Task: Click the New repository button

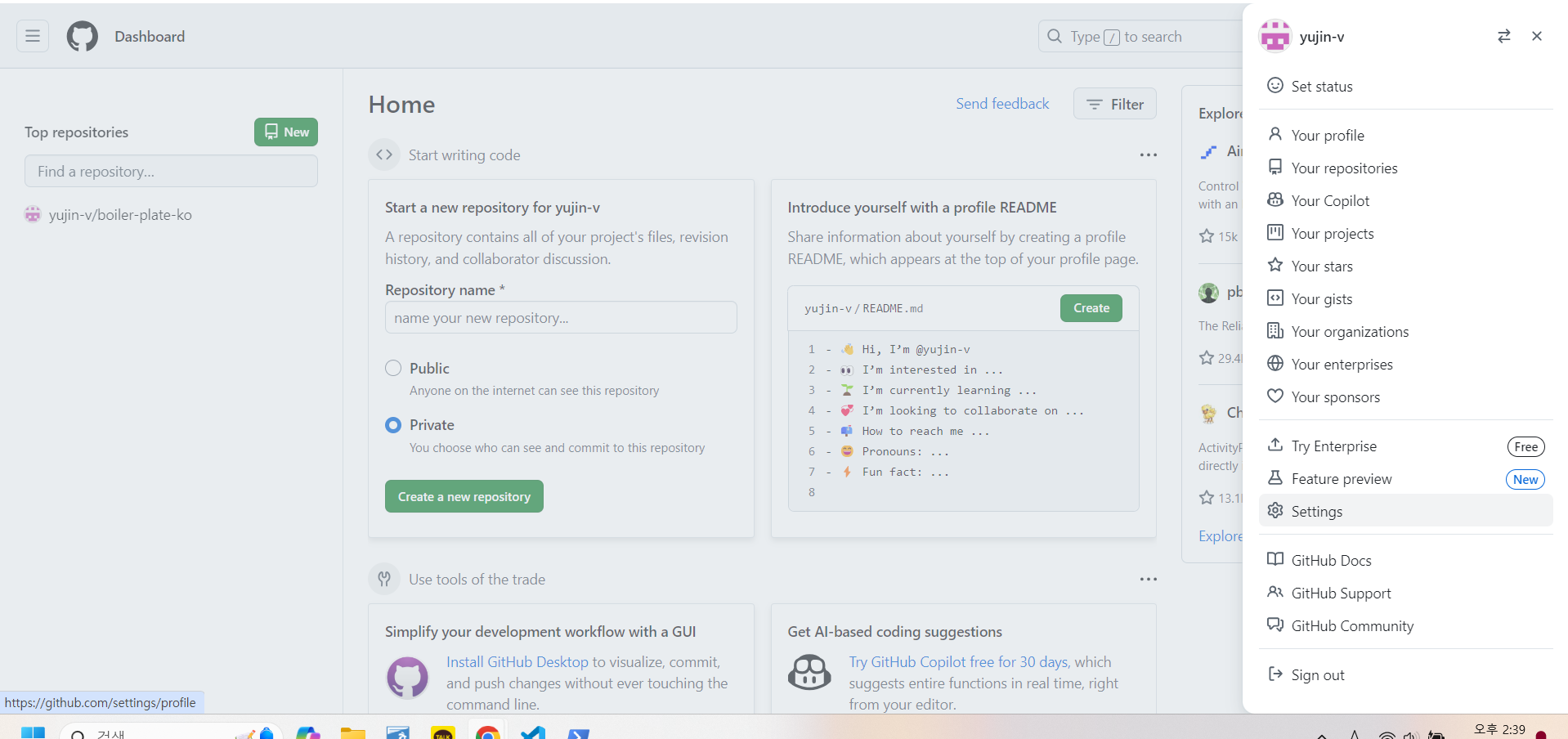Action: (x=285, y=132)
